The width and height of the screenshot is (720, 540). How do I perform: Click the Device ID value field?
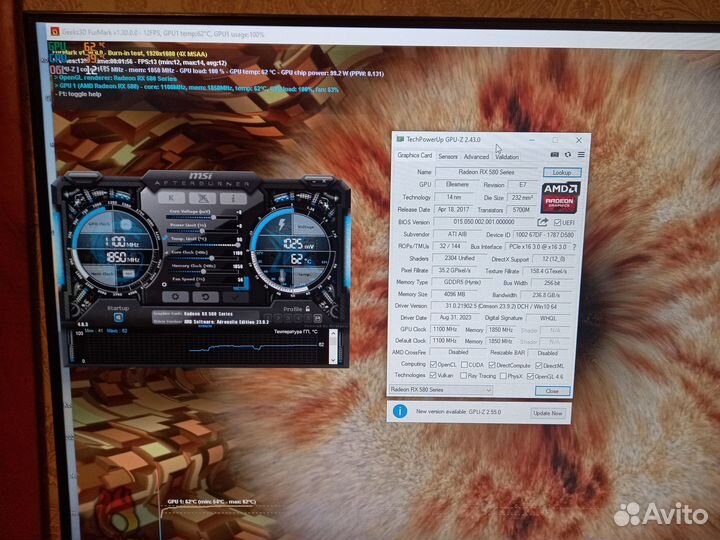[545, 235]
